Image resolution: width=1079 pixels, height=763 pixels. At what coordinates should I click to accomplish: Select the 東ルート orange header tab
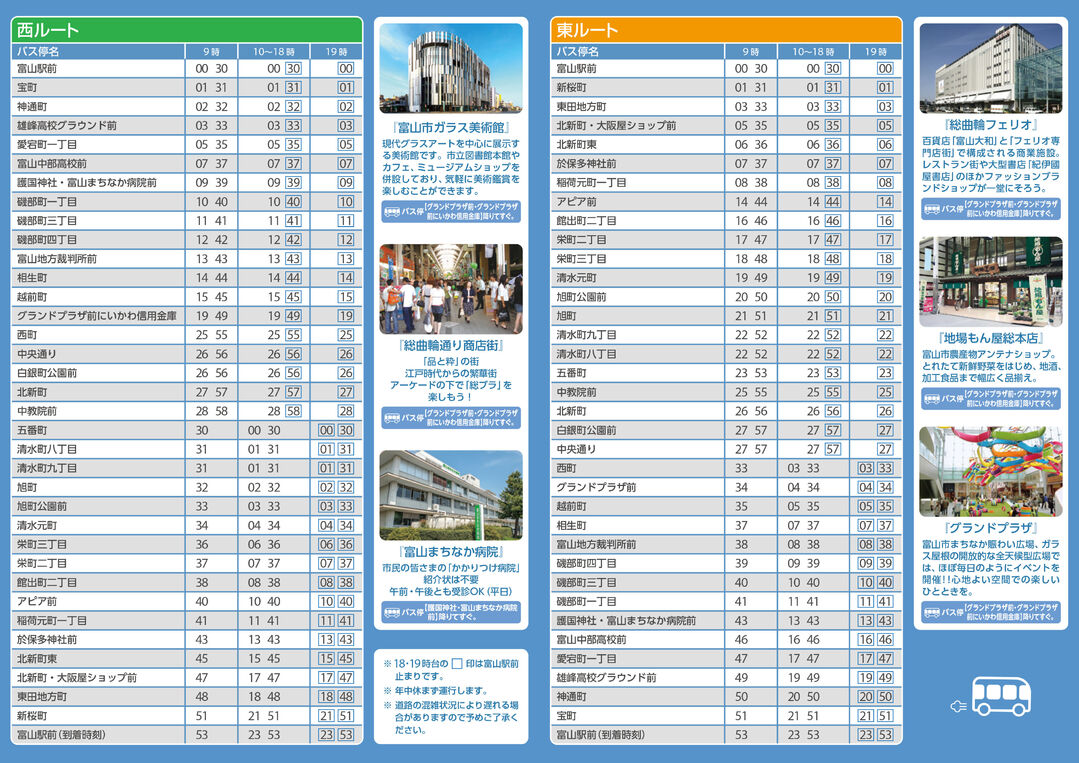726,30
